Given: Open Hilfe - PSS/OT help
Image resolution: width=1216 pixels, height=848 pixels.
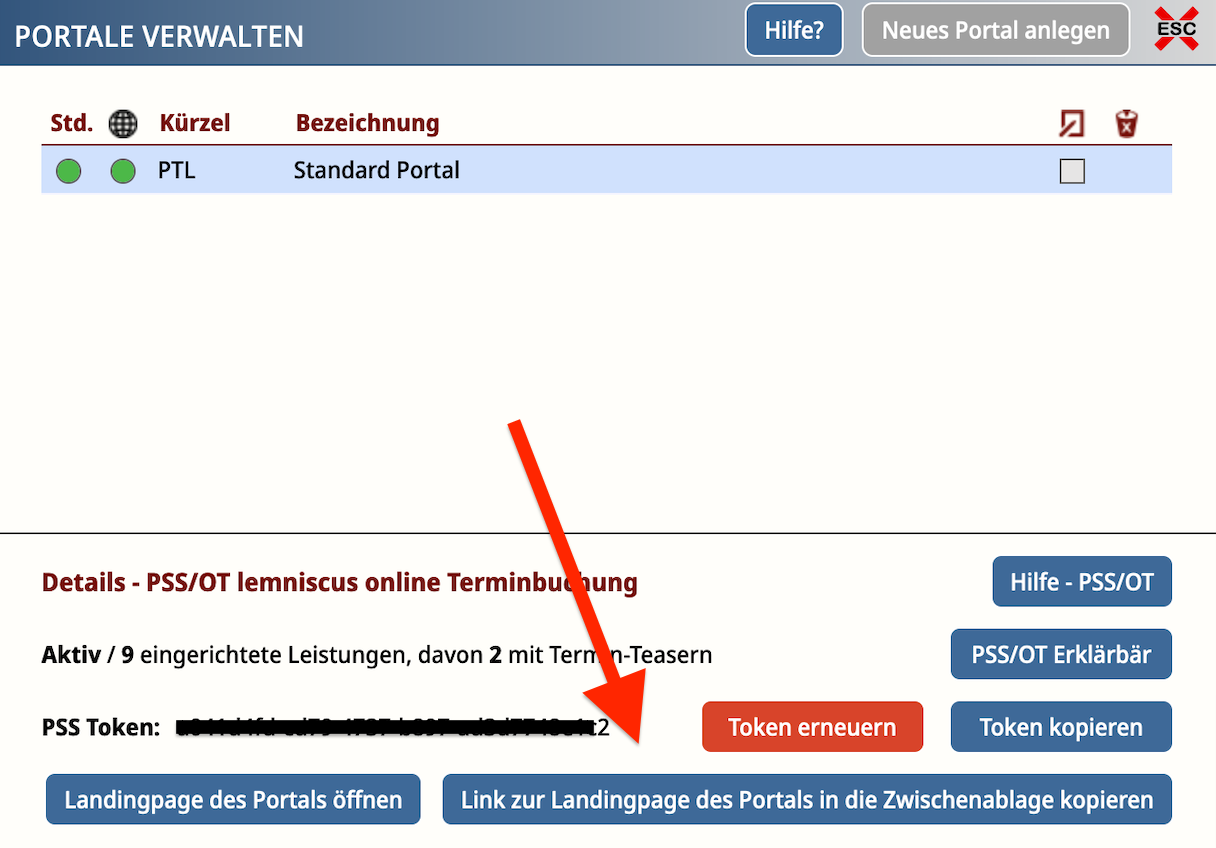Looking at the screenshot, I should [1081, 582].
